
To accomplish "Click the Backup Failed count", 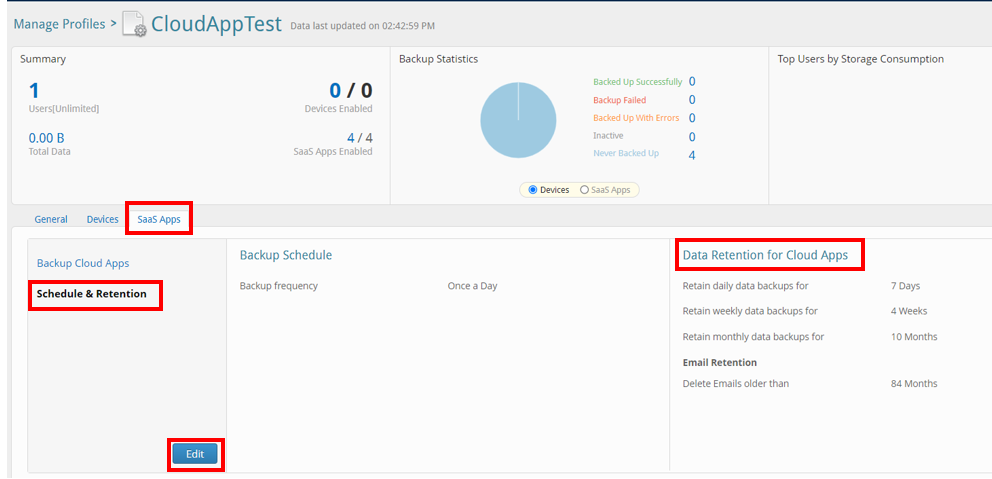I will 692,100.
